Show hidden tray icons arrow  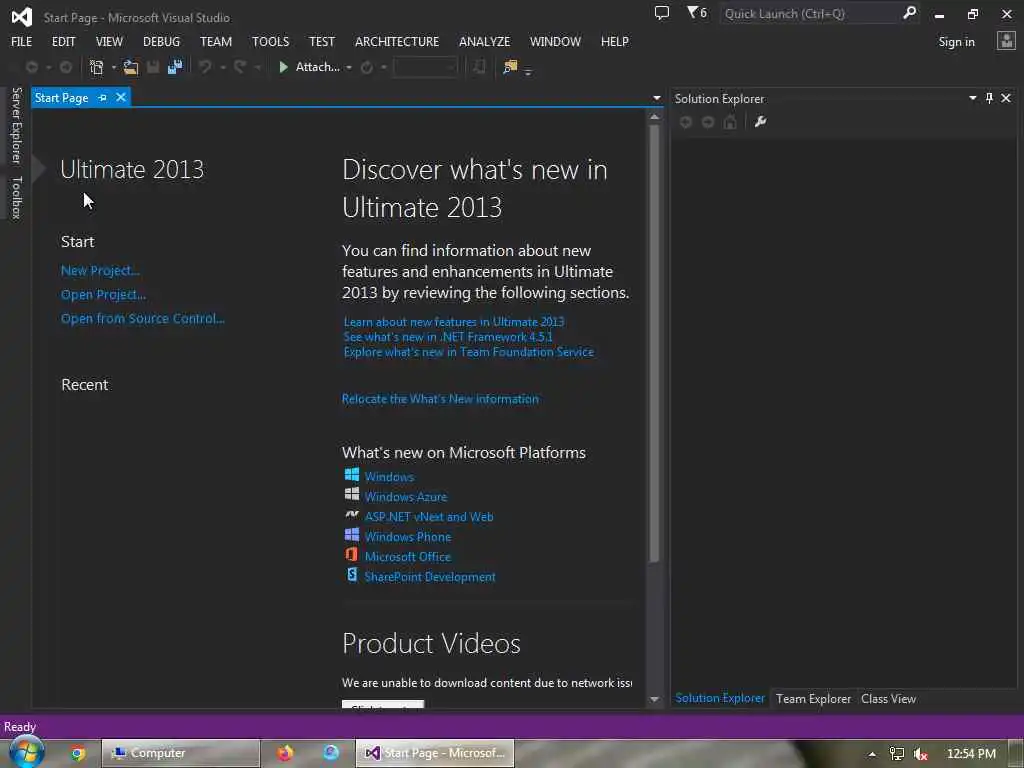[872, 754]
